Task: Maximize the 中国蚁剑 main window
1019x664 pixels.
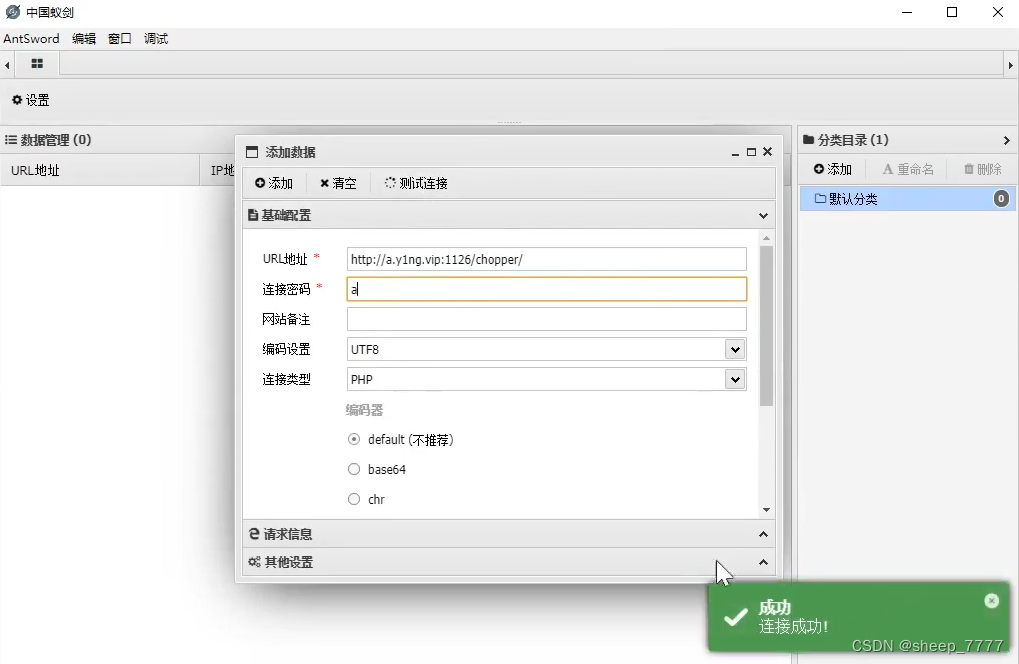Action: (952, 12)
